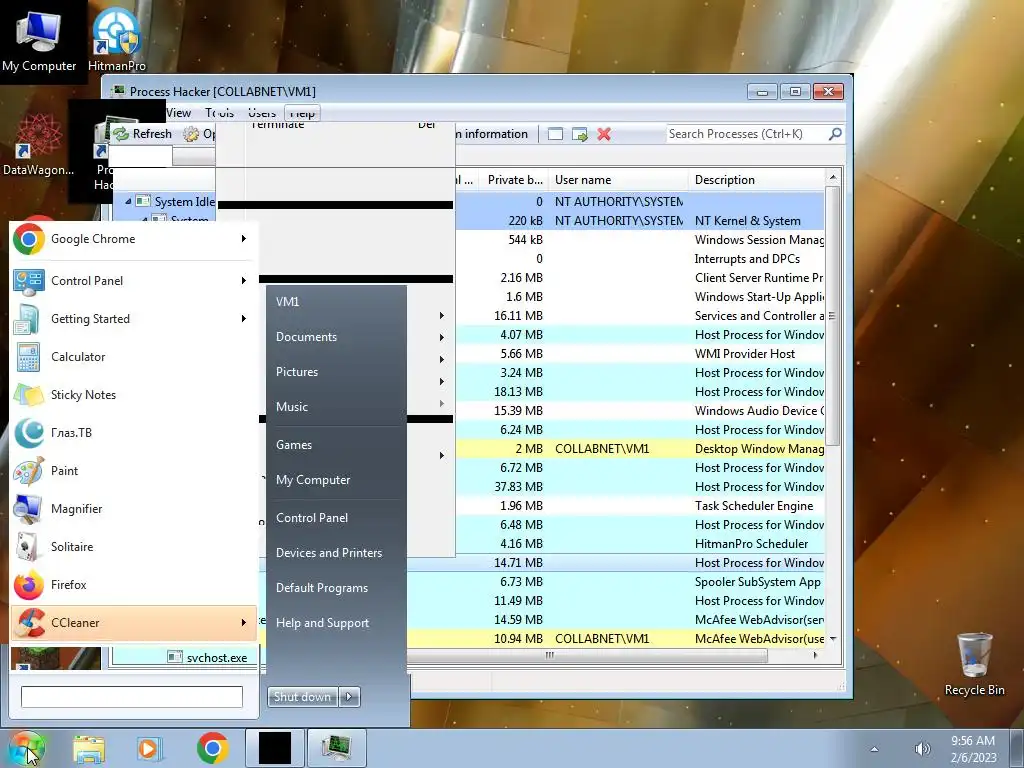
Task: Open Getting Started from the Start menu
Action: pos(131,319)
